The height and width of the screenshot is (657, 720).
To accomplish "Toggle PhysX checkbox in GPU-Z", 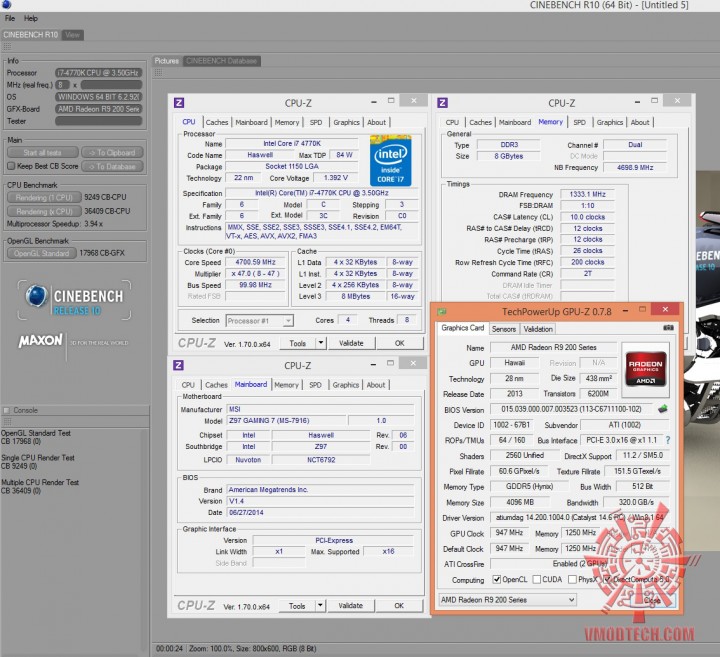I will 572,579.
